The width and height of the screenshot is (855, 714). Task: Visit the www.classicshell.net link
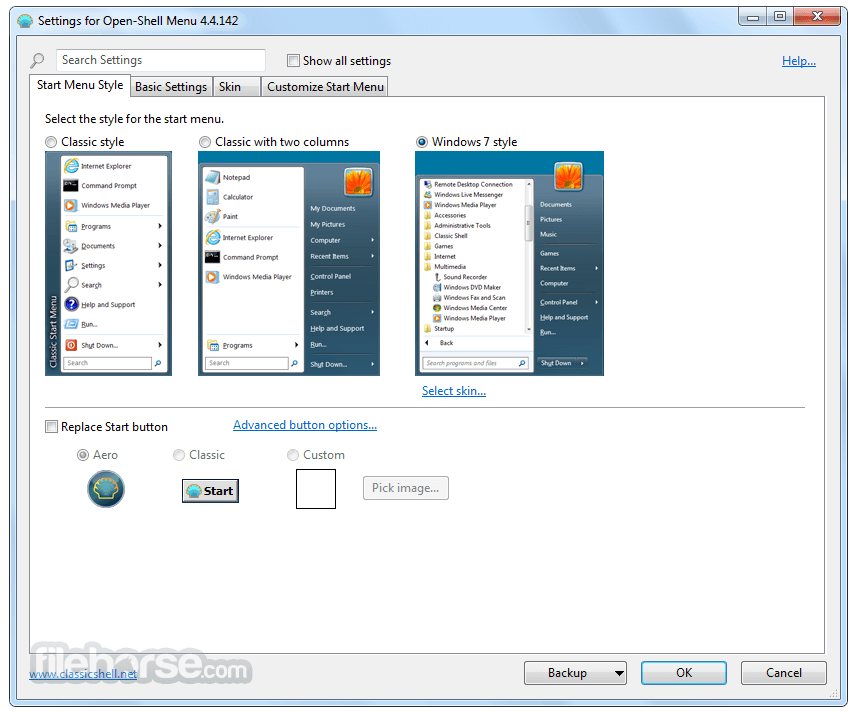point(83,674)
